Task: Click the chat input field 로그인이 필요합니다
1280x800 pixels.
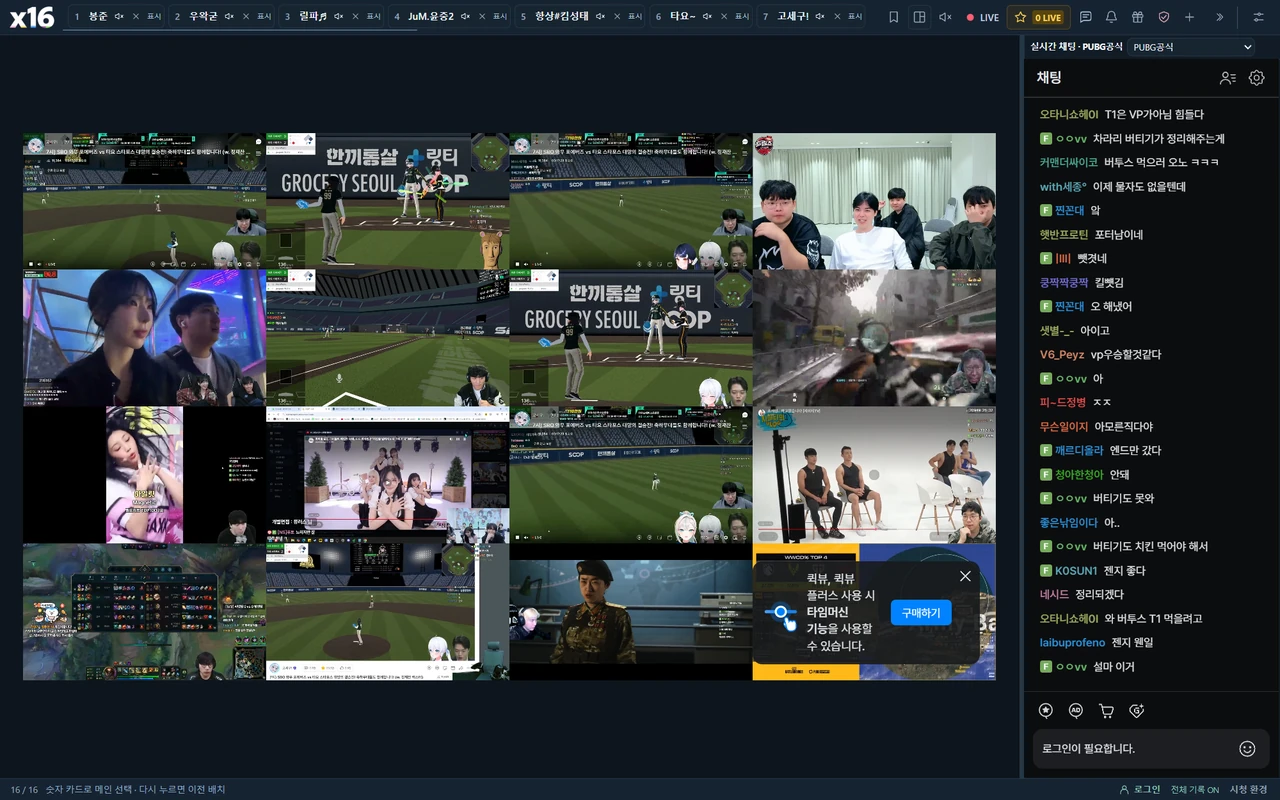Action: pos(1151,748)
